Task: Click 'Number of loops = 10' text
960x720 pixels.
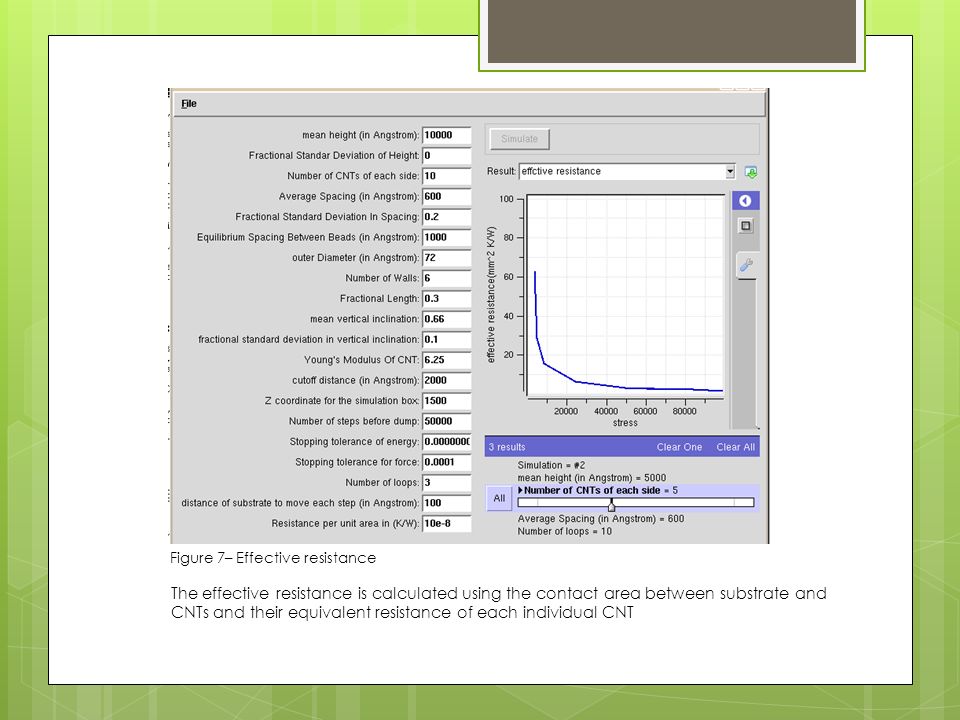Action: [564, 531]
